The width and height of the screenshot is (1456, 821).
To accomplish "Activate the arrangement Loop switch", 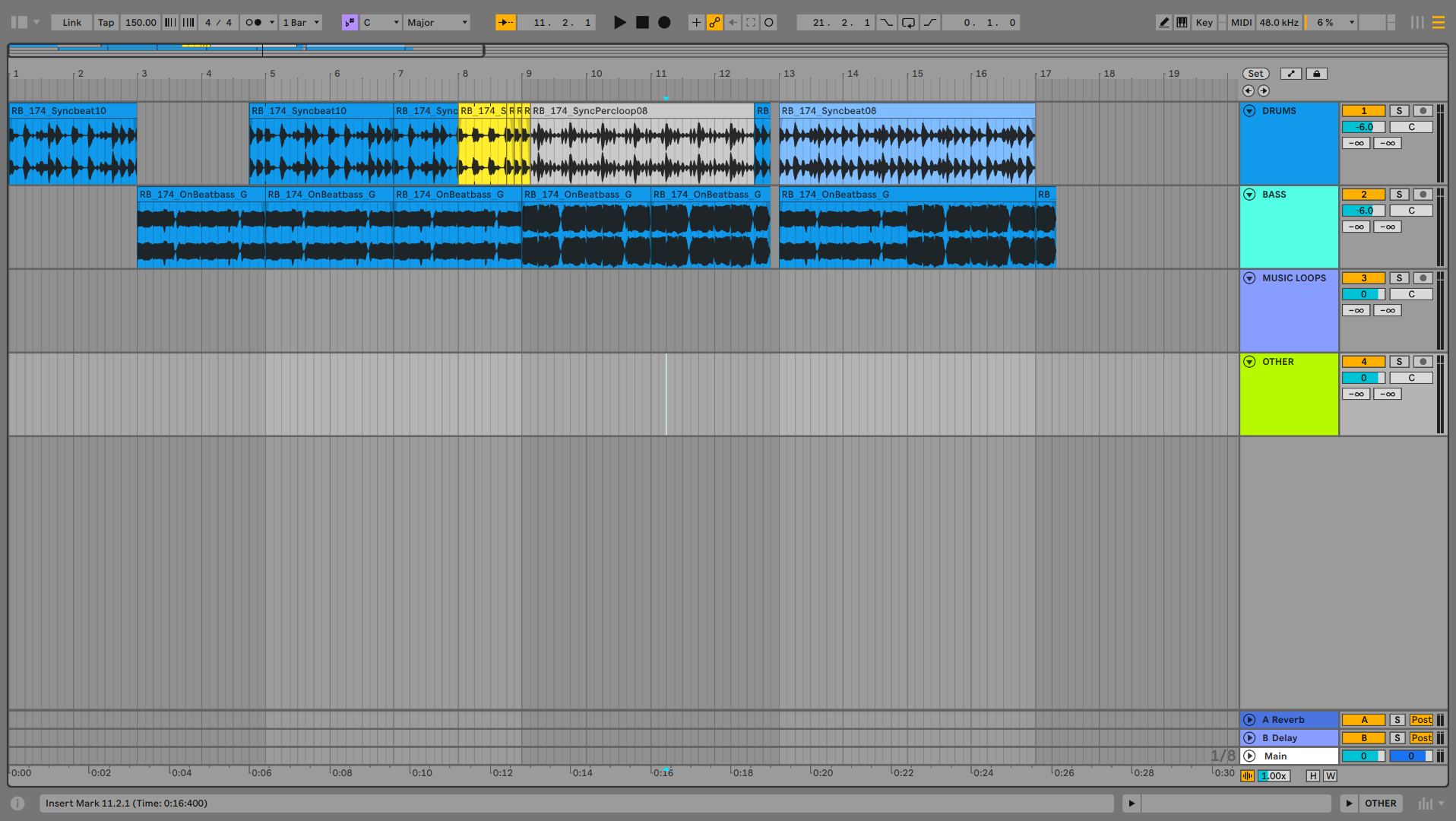I will pos(908,23).
